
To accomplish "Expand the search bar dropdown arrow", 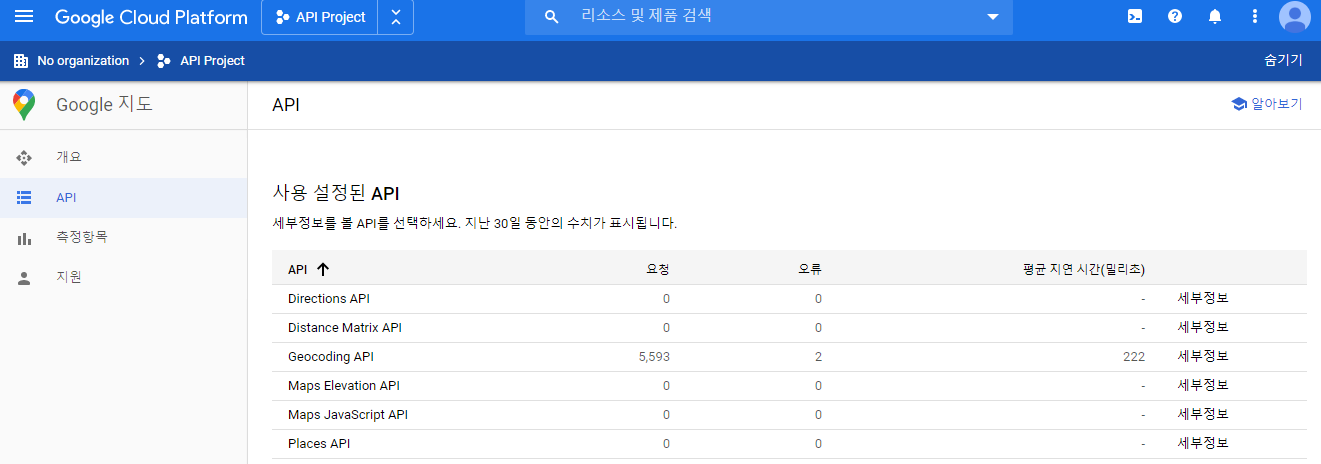I will coord(993,17).
